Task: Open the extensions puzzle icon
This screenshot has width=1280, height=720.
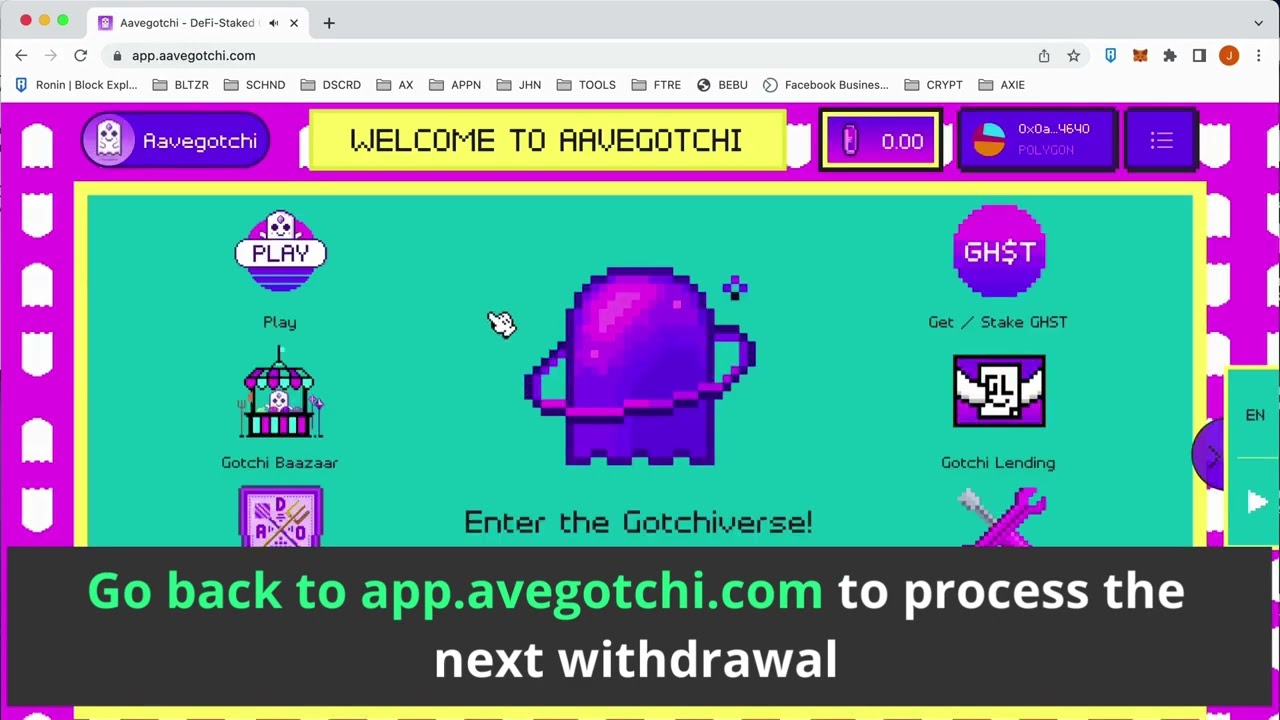Action: pyautogui.click(x=1169, y=56)
